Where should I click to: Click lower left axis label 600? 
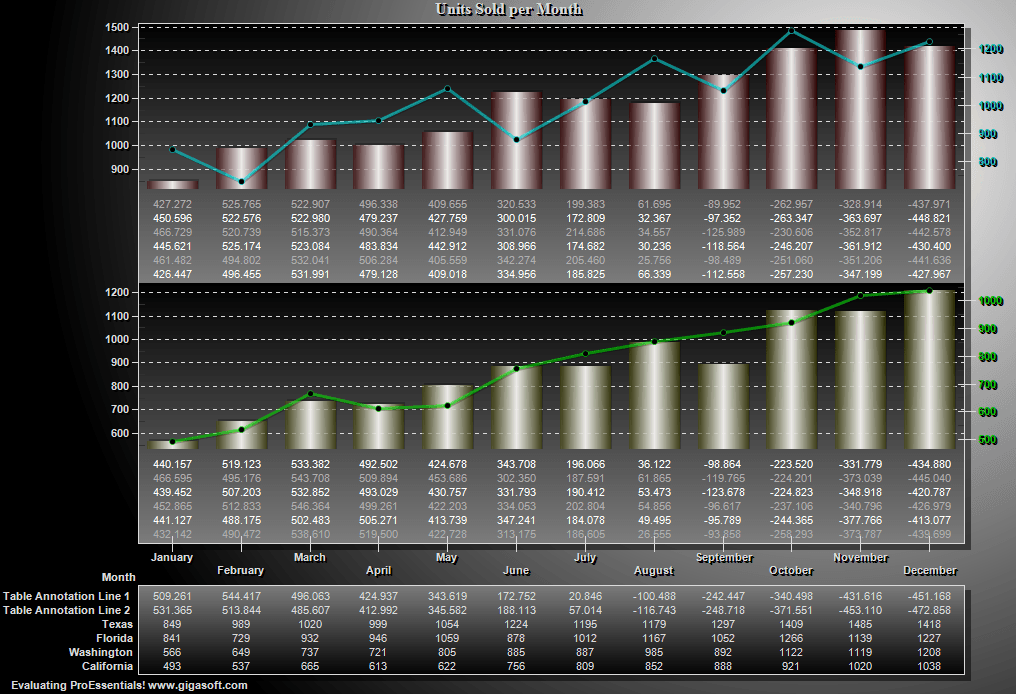coord(120,434)
